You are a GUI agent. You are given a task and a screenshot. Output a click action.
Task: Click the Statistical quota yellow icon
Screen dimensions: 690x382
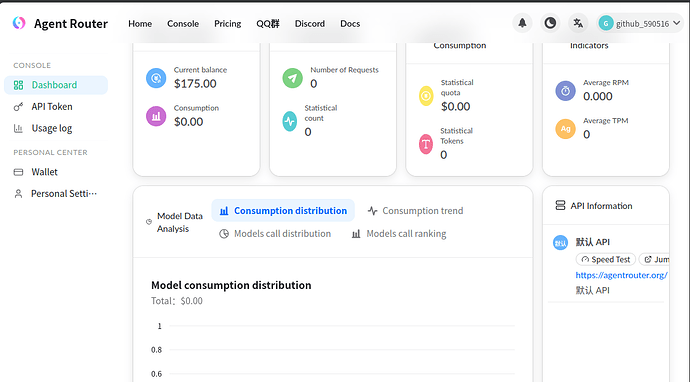coord(426,96)
